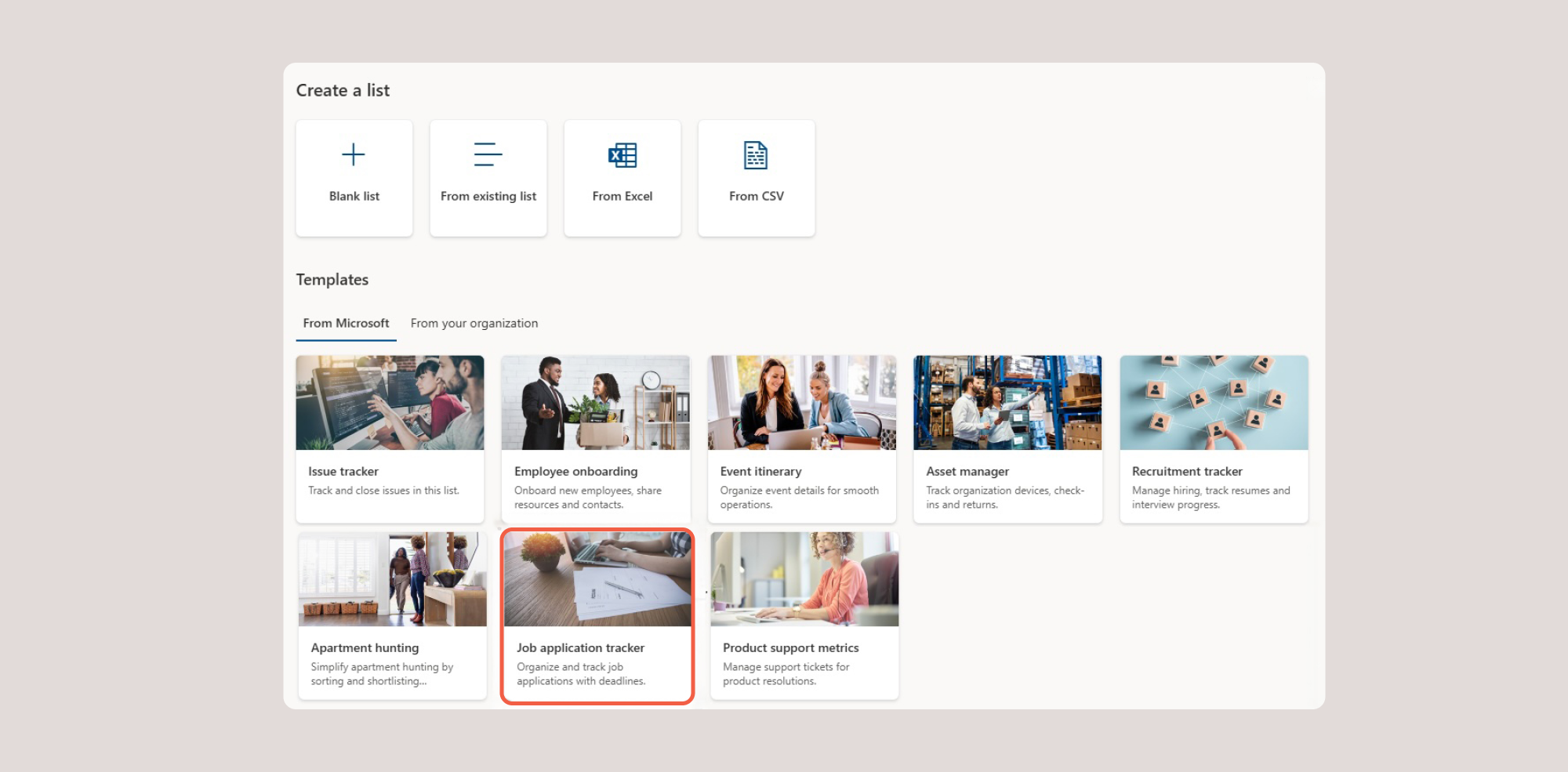Click the From existing list lines icon
The height and width of the screenshot is (772, 1568).
tap(488, 154)
